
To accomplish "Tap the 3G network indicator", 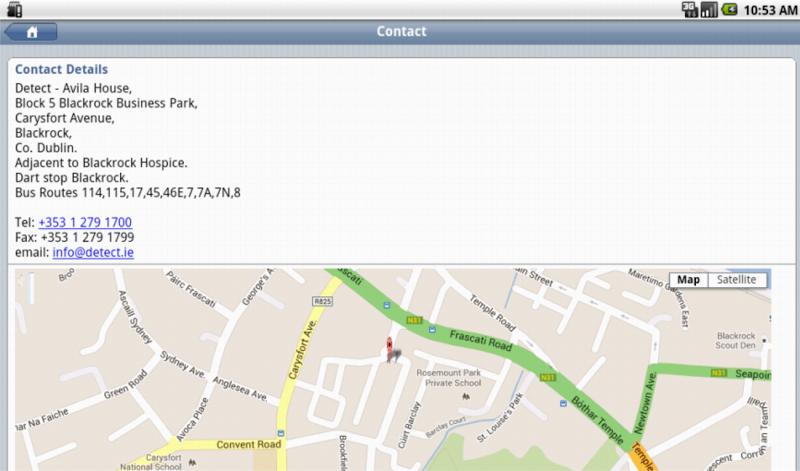I will (x=689, y=9).
